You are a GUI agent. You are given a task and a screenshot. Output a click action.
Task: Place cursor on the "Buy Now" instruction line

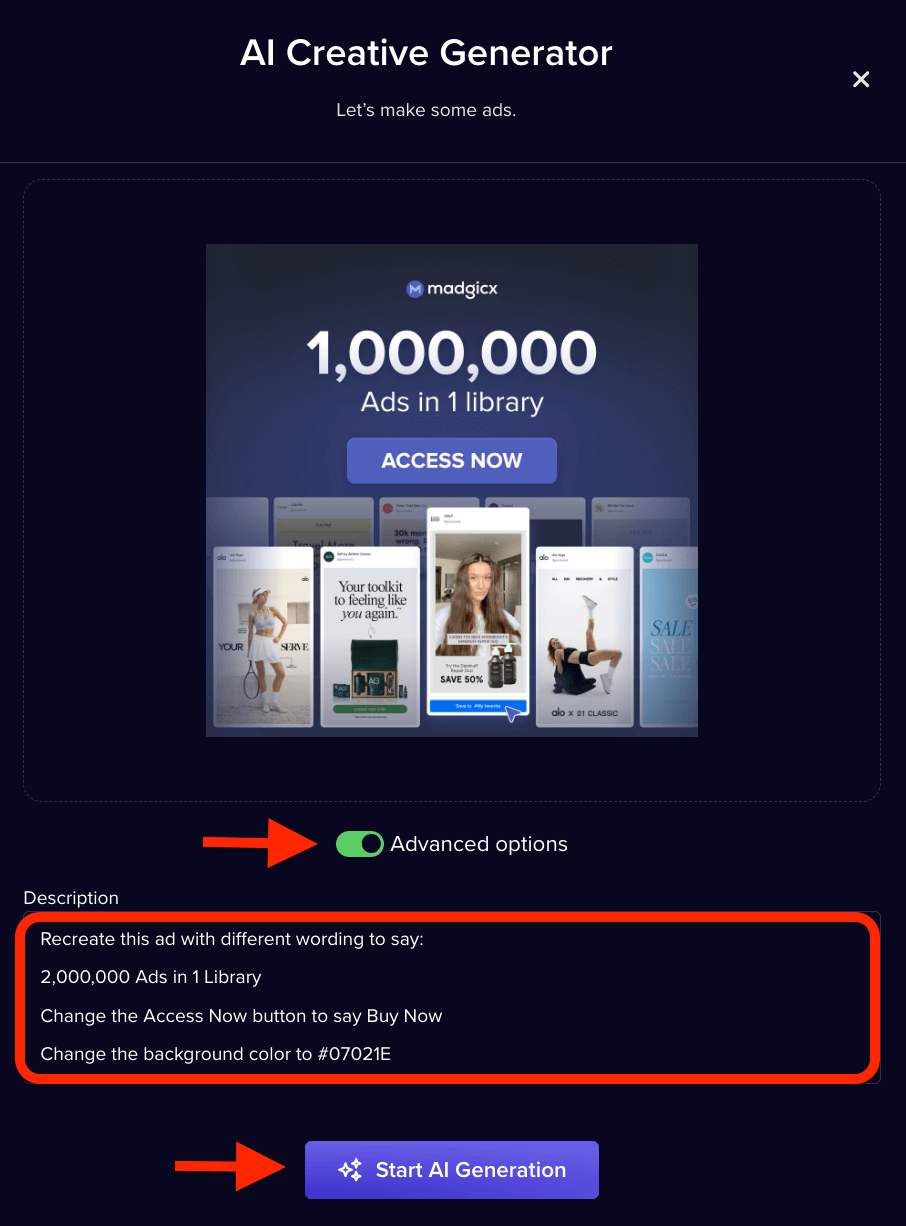coord(241,1016)
